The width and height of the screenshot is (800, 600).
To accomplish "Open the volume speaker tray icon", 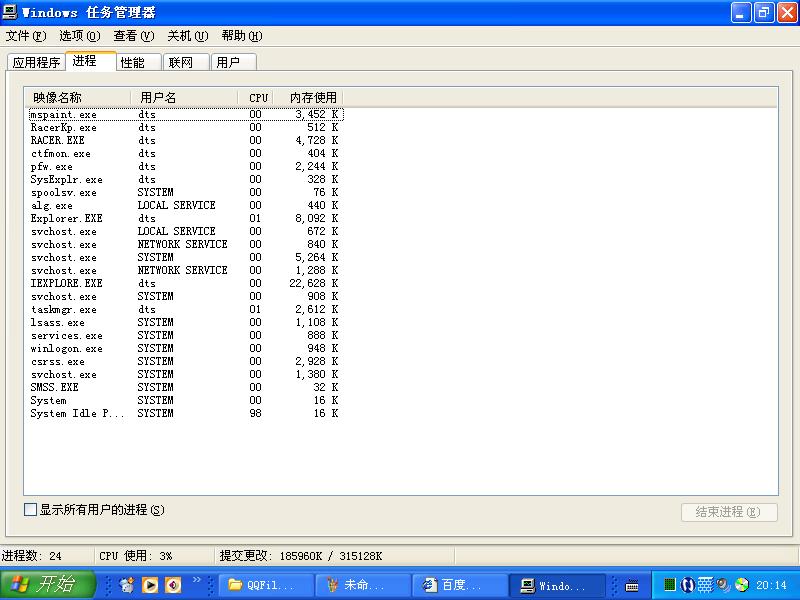I will coord(723,585).
